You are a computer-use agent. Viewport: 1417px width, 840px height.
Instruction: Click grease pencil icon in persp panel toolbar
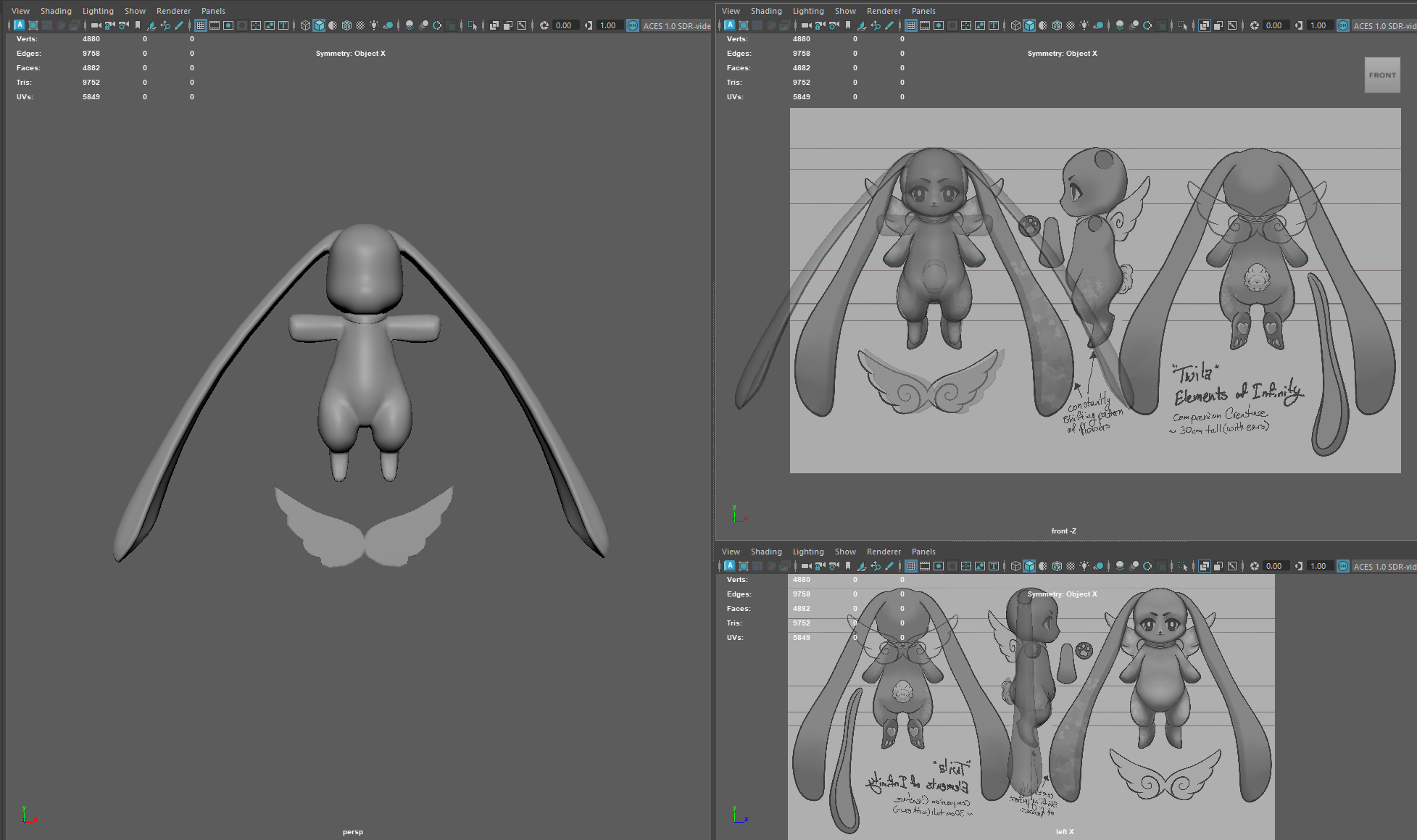click(x=179, y=25)
